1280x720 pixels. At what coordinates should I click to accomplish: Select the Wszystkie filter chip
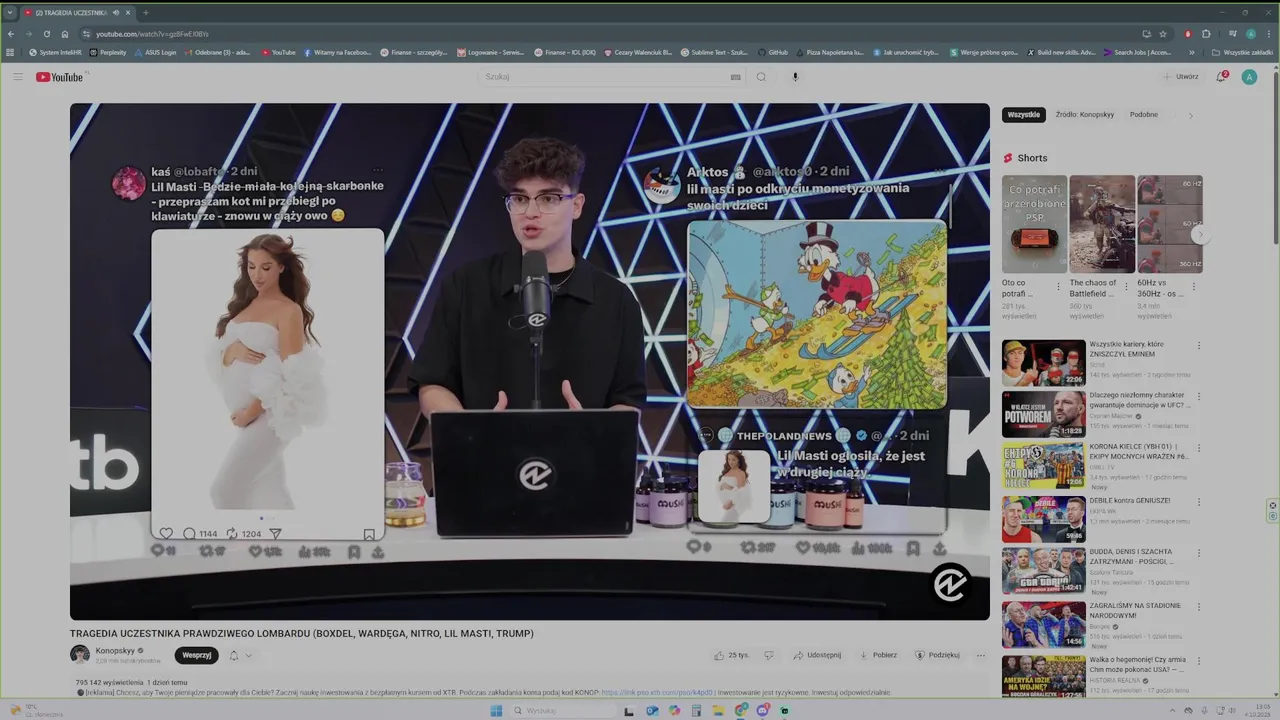1023,115
